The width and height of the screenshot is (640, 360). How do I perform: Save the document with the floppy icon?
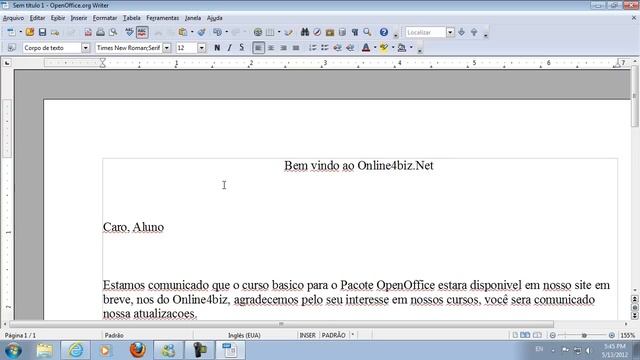(x=42, y=32)
